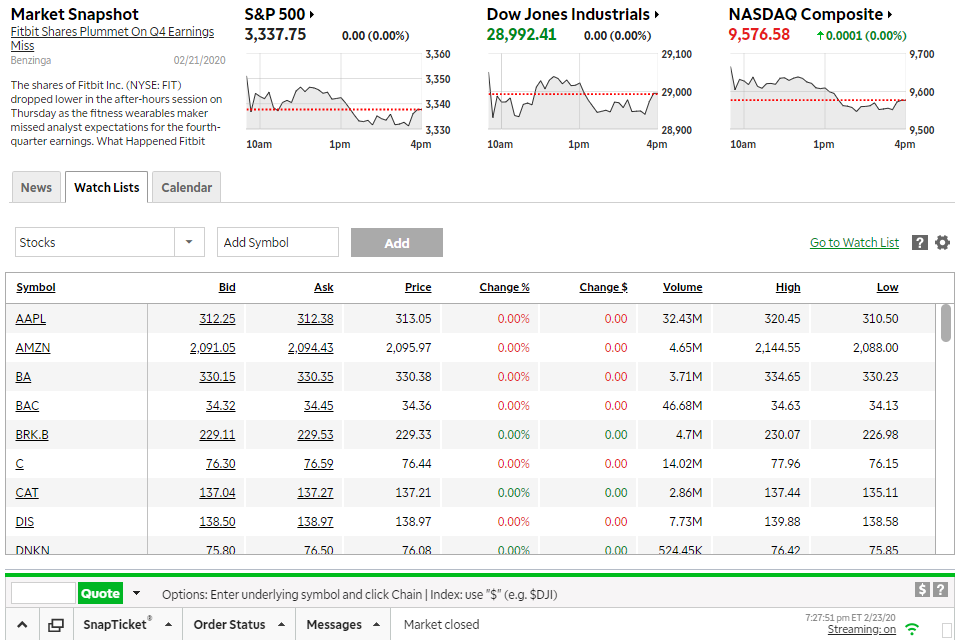
Task: Open the DIS symbol link
Action: click(x=24, y=522)
